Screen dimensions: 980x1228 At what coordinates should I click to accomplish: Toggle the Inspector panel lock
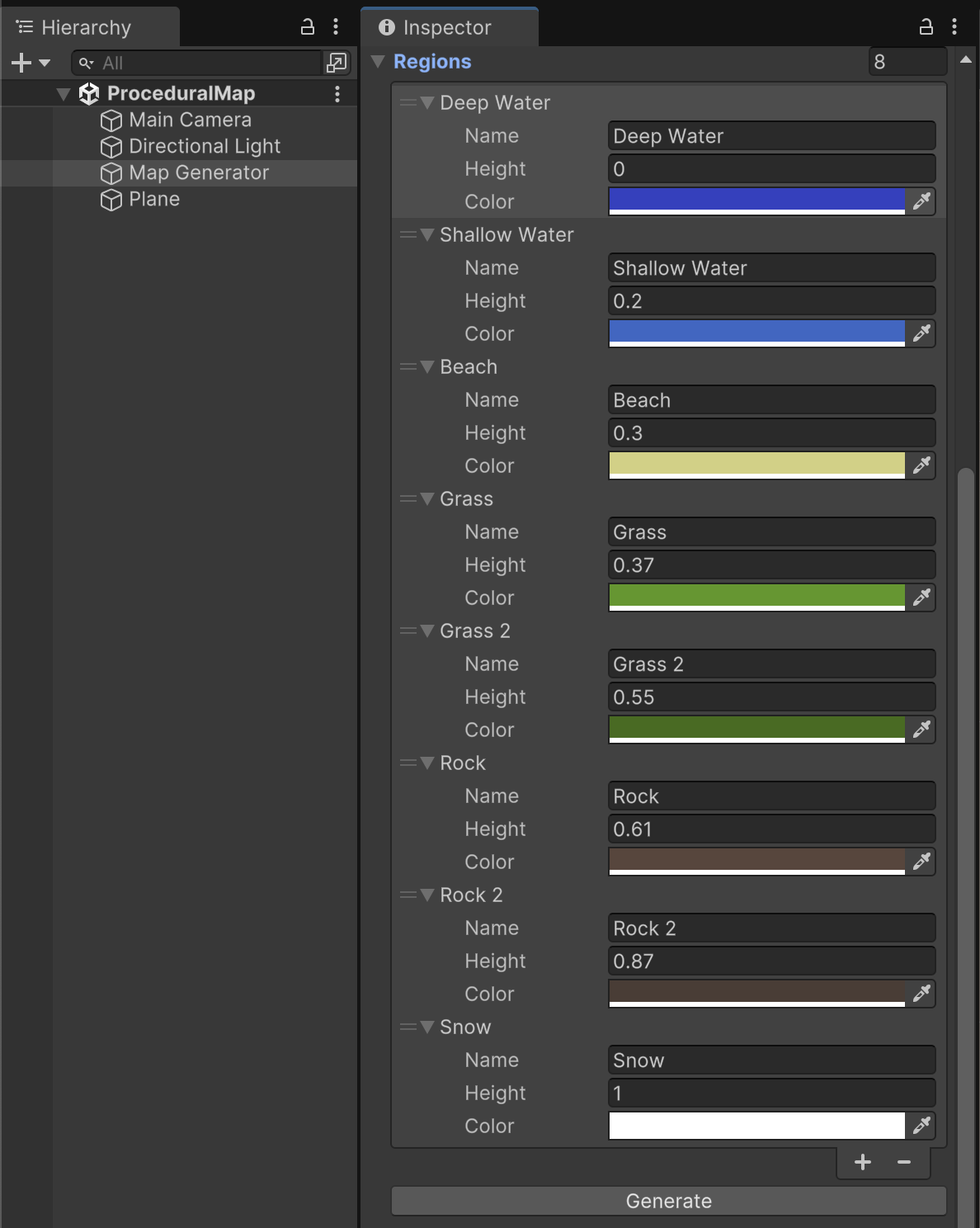926,26
